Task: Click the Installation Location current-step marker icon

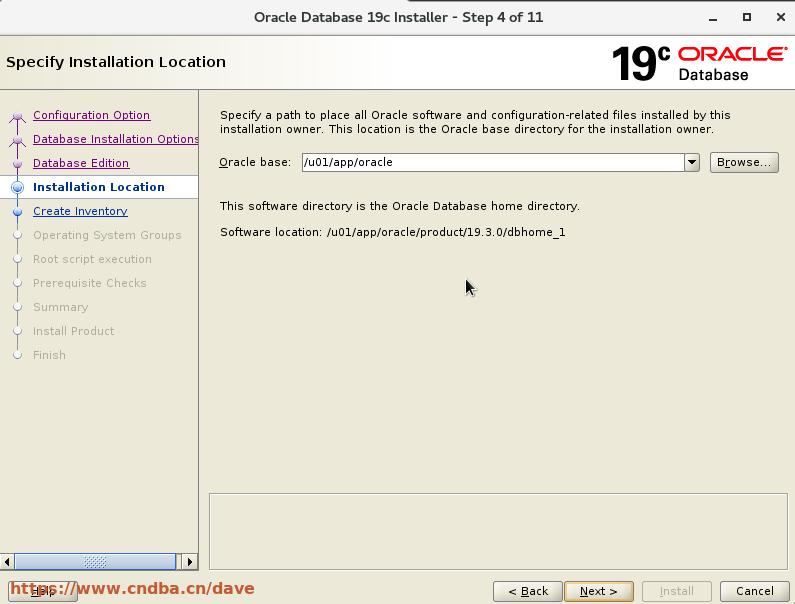Action: click(18, 188)
